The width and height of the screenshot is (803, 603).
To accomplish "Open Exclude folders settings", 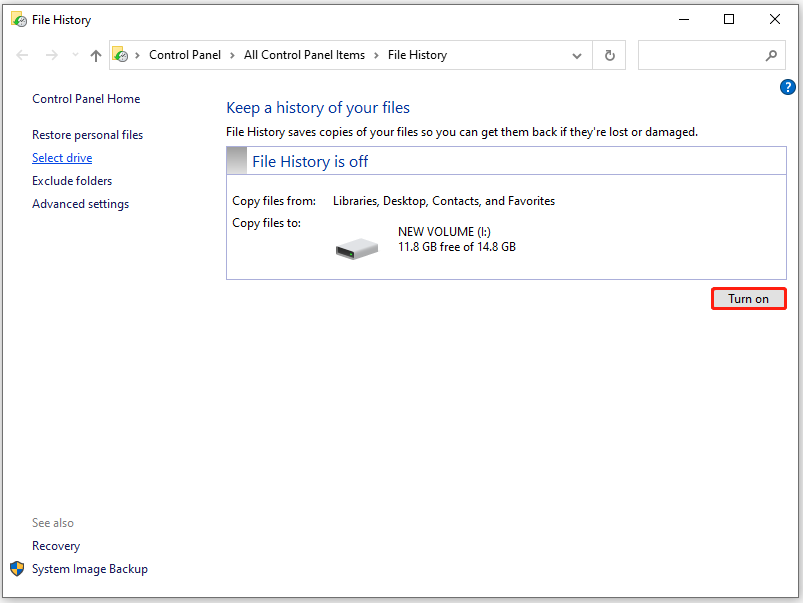I will [72, 181].
